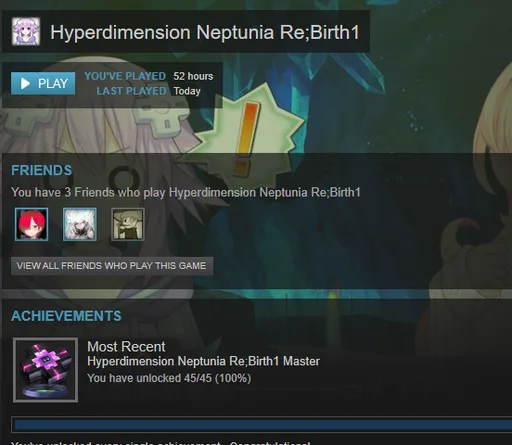This screenshot has width=512, height=445.
Task: Open the FRIENDS section header
Action: click(x=42, y=170)
